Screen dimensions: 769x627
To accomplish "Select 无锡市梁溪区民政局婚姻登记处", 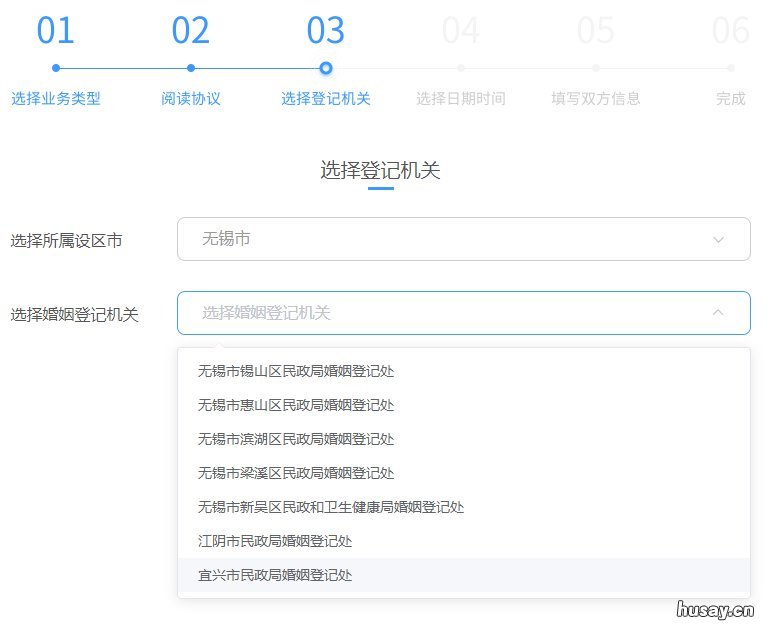I will (463, 473).
